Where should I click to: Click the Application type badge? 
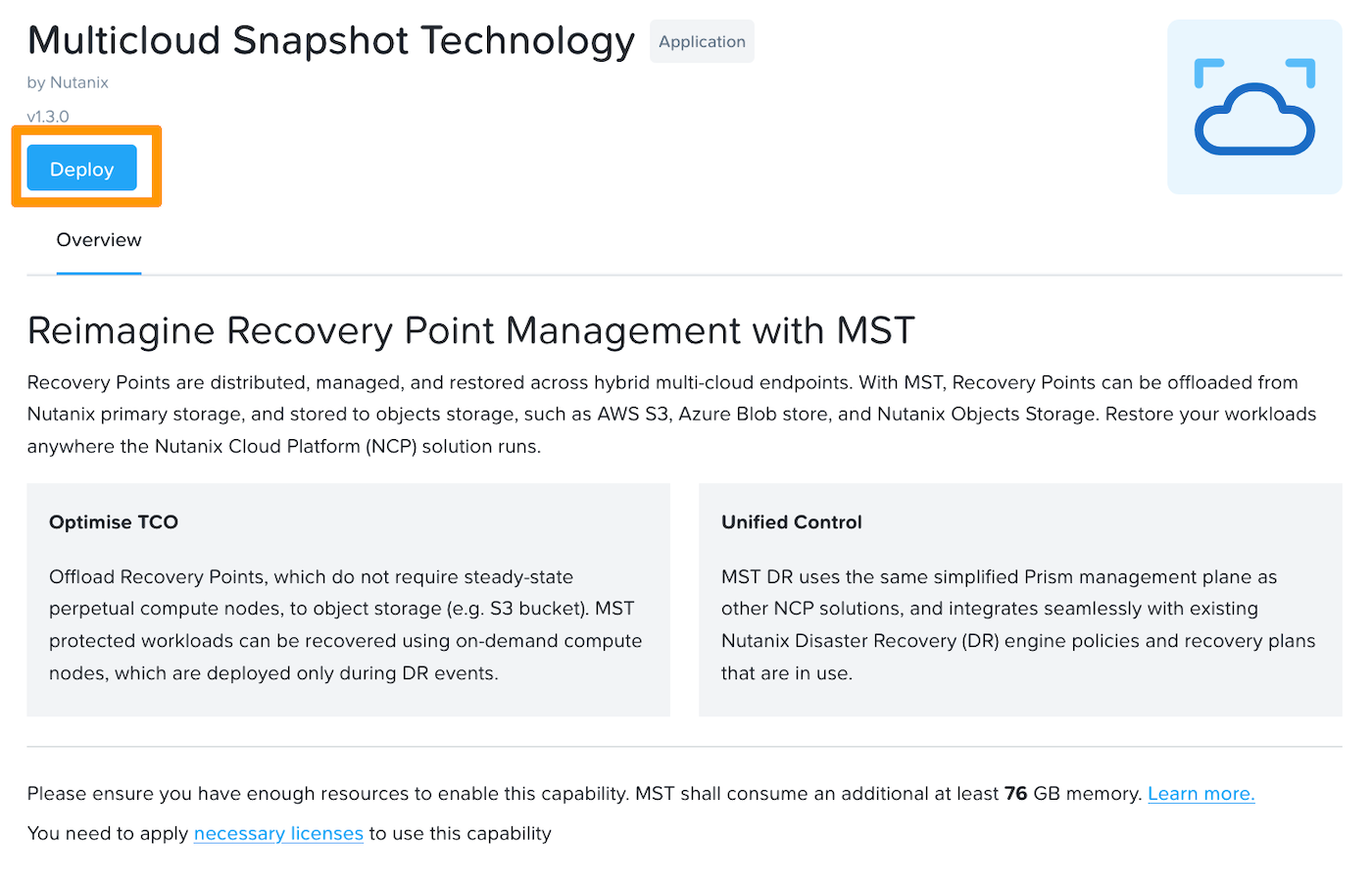pyautogui.click(x=702, y=41)
